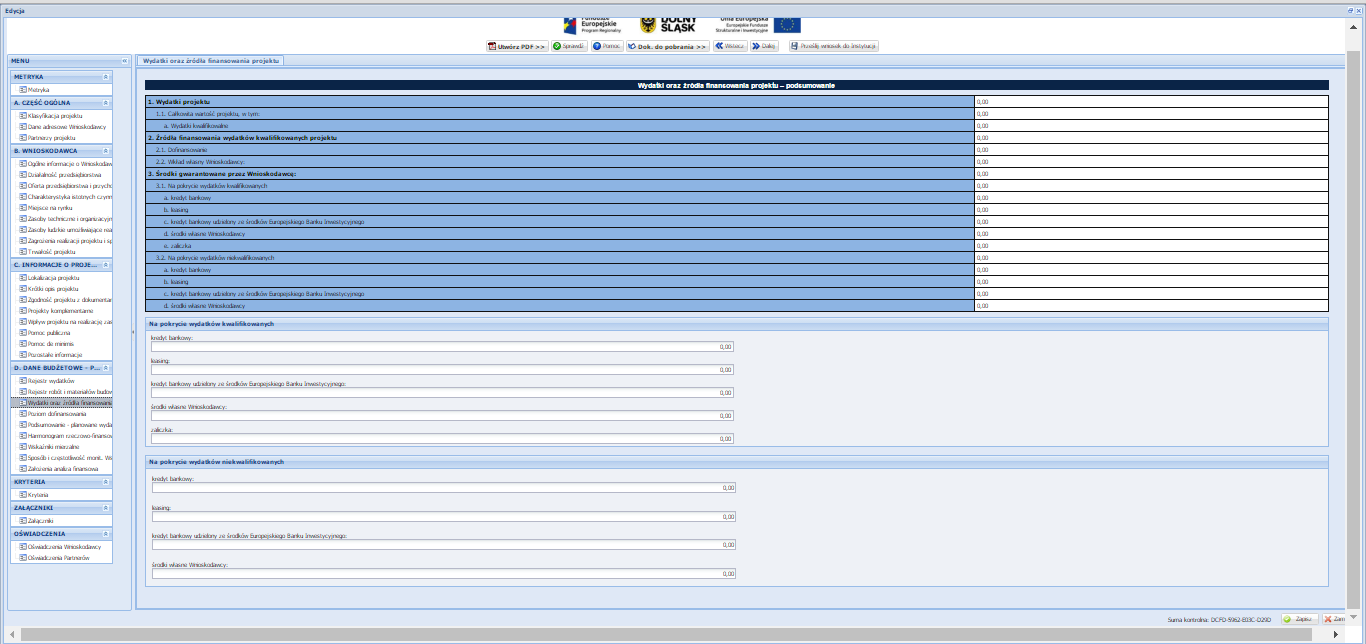Open Zasoby ludzkie item
1366x644 pixels.
tap(66, 229)
